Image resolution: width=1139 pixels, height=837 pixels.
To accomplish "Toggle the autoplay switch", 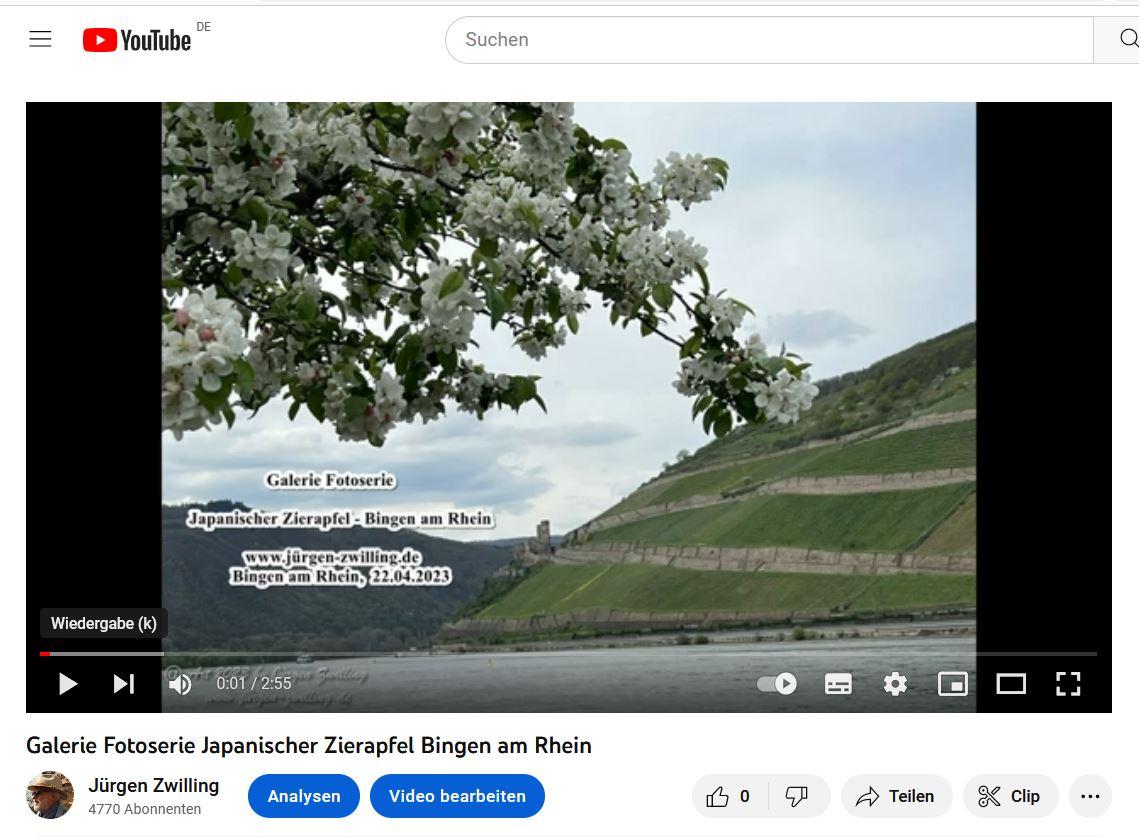I will [x=777, y=684].
